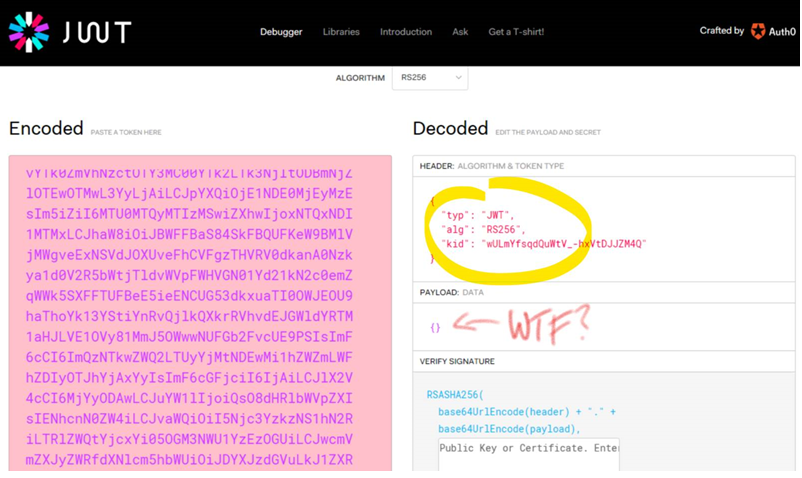Click token line starting with haThoYk13YSti
This screenshot has height=478, width=802.
point(189,316)
